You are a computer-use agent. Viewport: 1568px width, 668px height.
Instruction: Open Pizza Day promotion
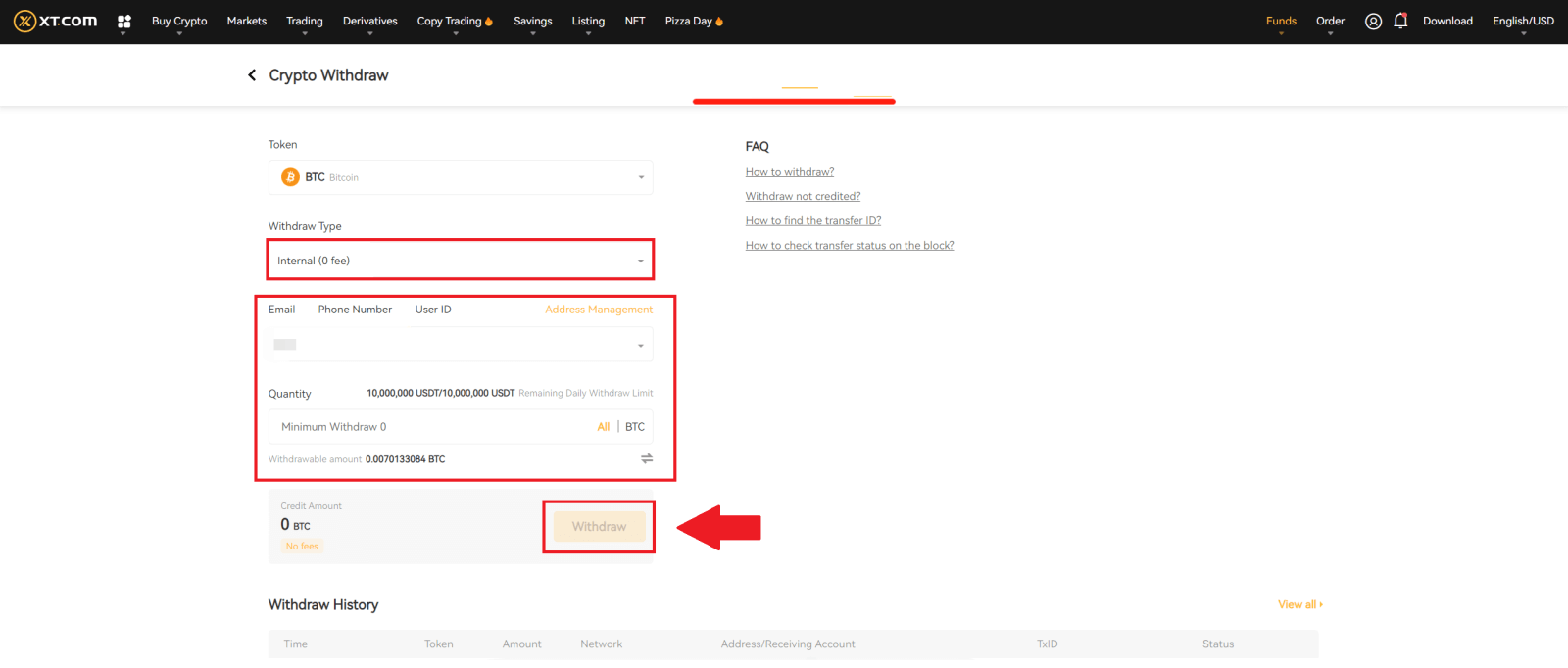click(694, 21)
